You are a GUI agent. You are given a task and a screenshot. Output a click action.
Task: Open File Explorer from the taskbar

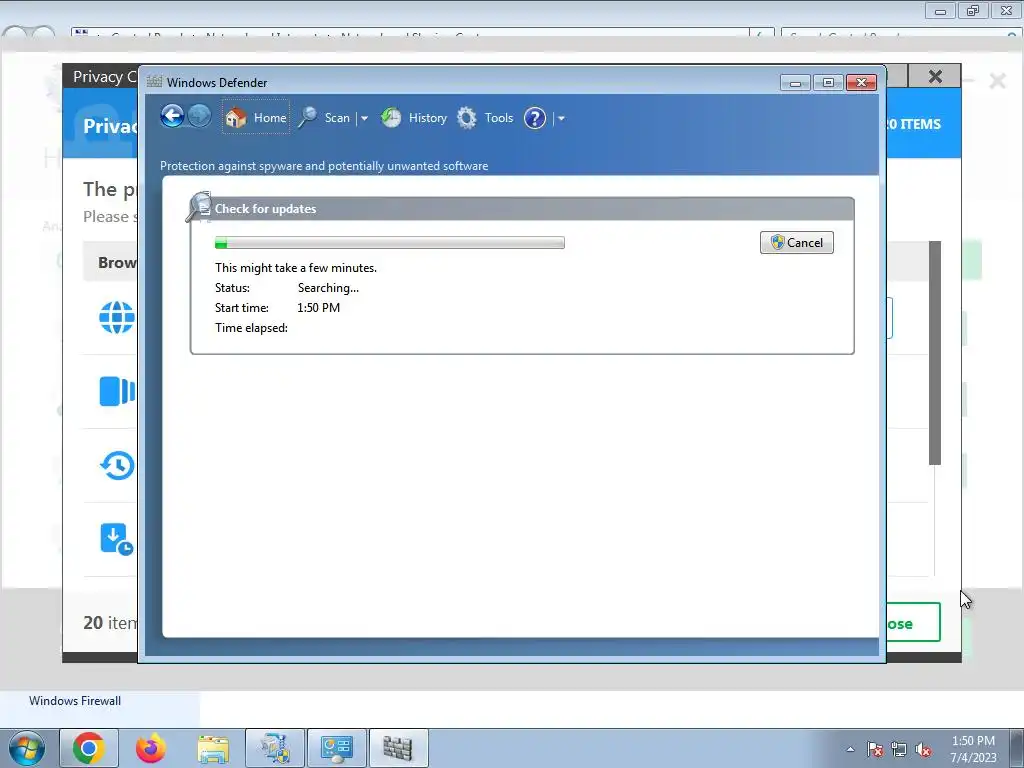[x=213, y=748]
